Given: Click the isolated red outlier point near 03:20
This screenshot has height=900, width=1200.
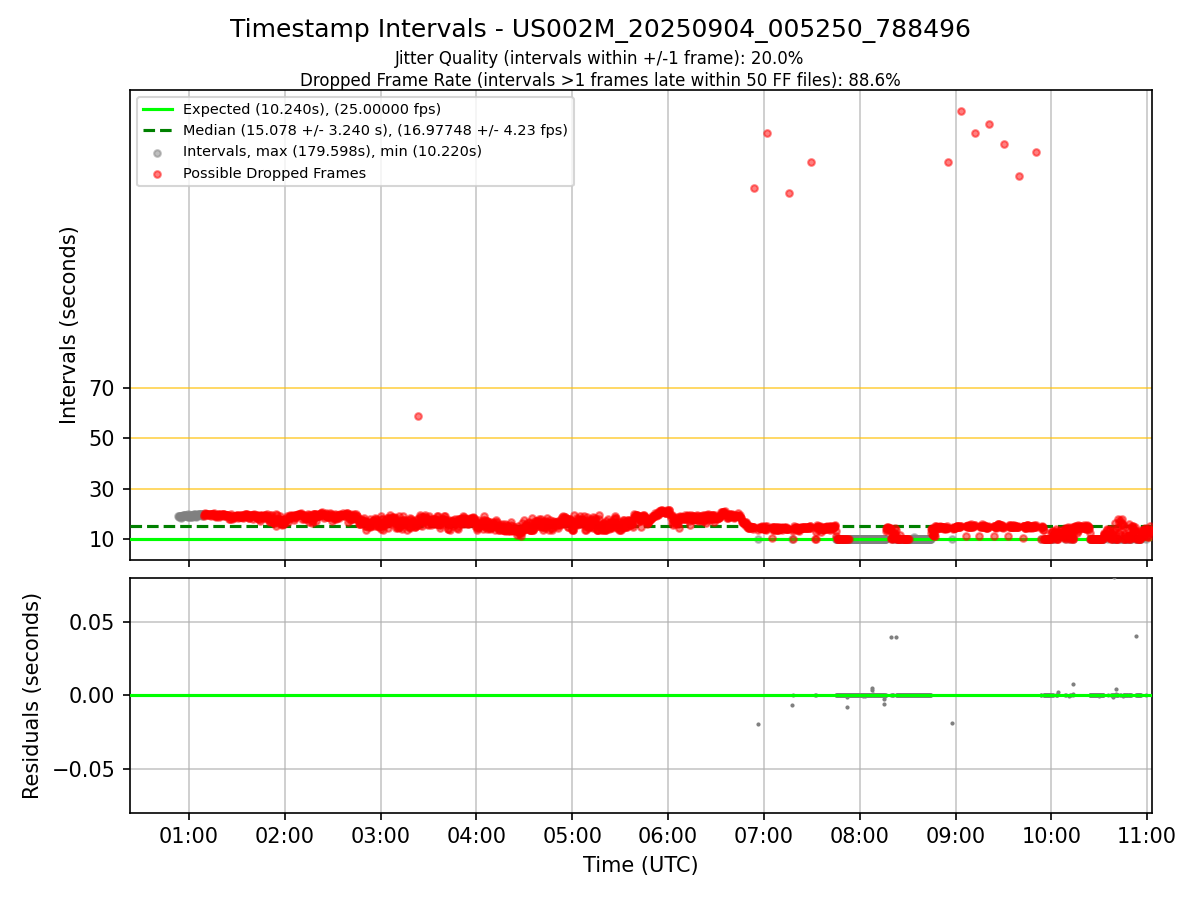Looking at the screenshot, I should pos(418,416).
